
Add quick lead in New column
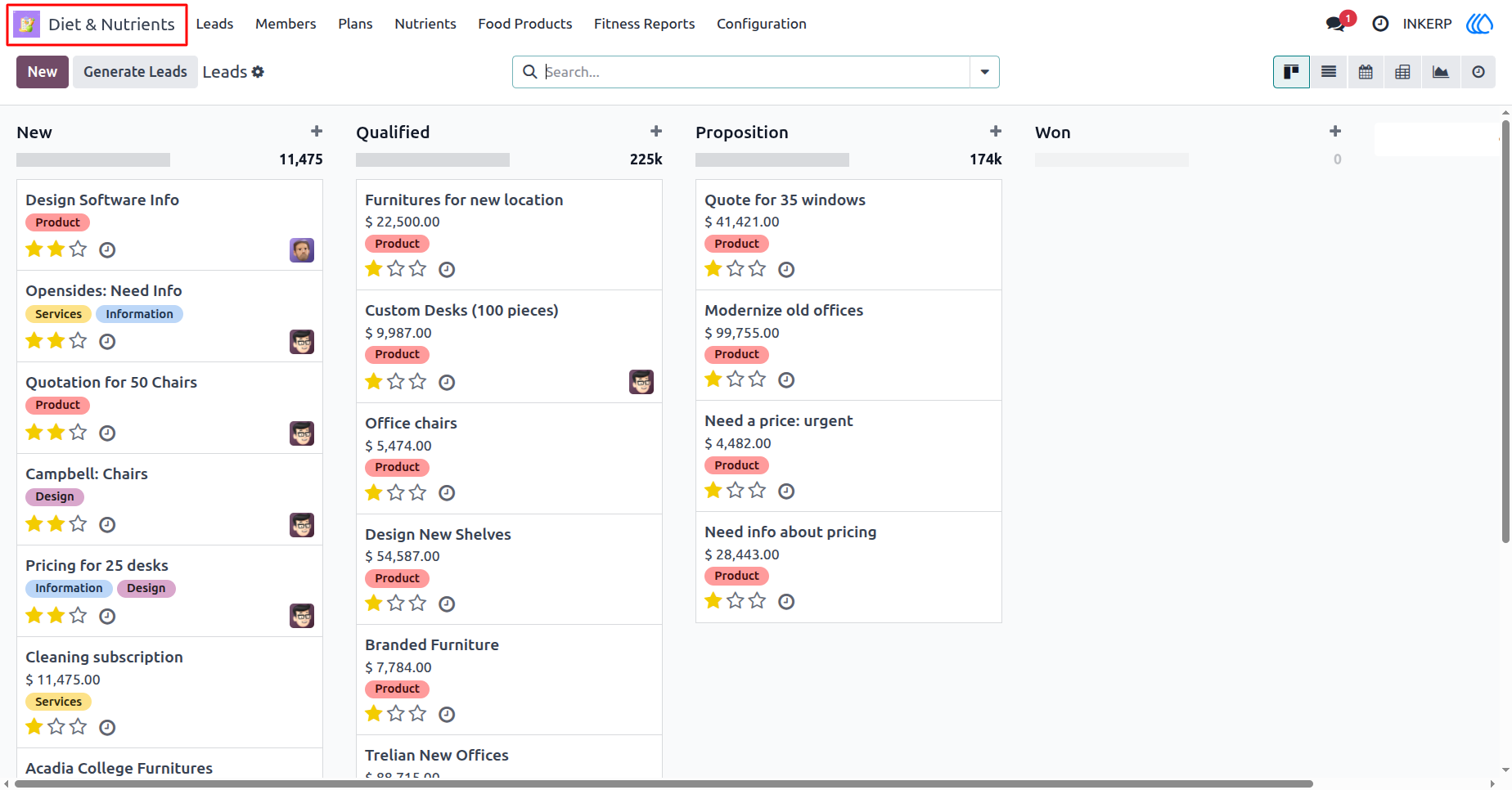pyautogui.click(x=317, y=132)
